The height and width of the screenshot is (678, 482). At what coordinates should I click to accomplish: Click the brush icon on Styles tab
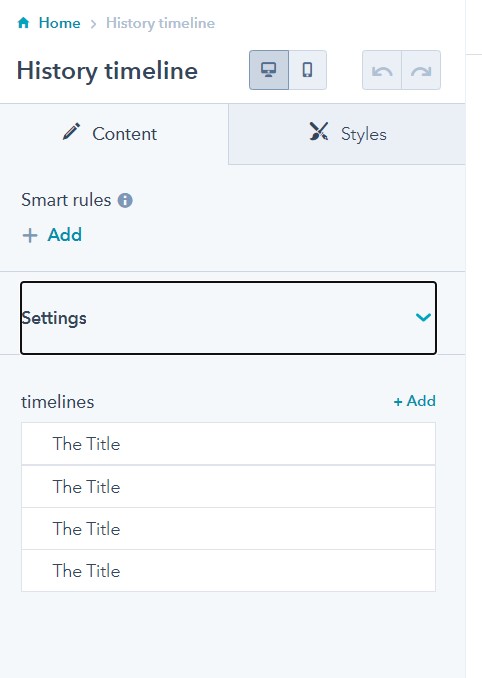[319, 131]
